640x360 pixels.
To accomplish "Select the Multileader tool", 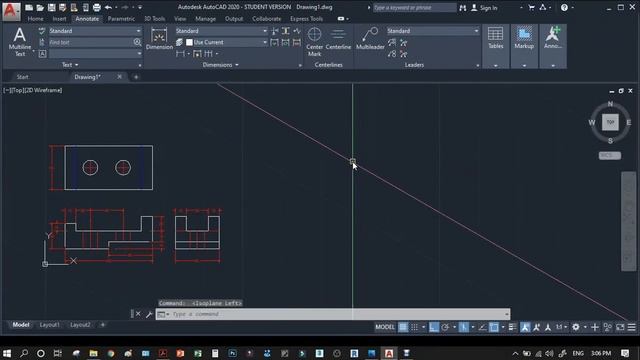I will [370, 39].
